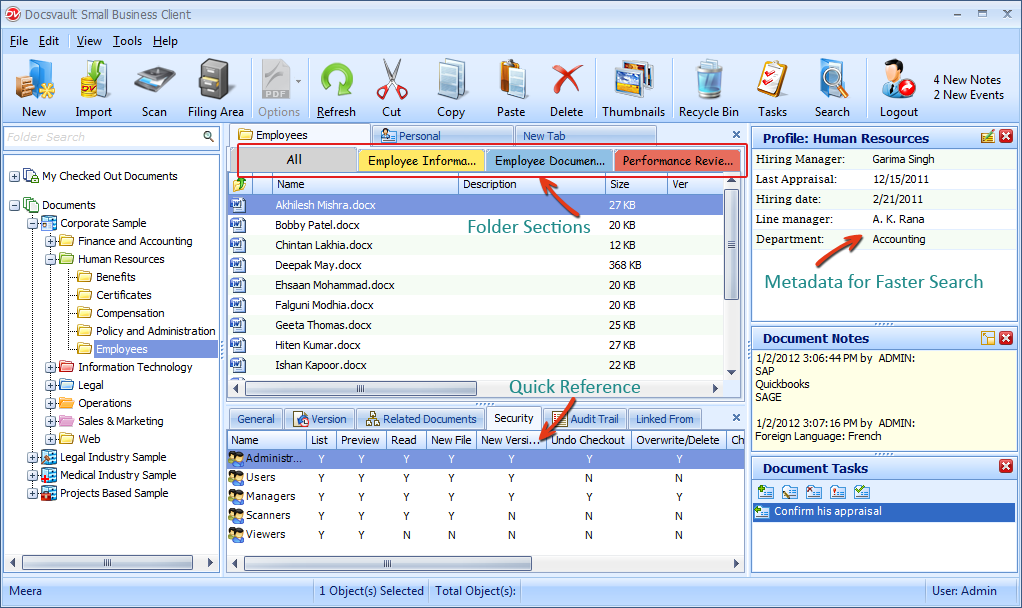Screen dimensions: 1022x608
Task: Show the Related Documents tab
Action: [421, 419]
